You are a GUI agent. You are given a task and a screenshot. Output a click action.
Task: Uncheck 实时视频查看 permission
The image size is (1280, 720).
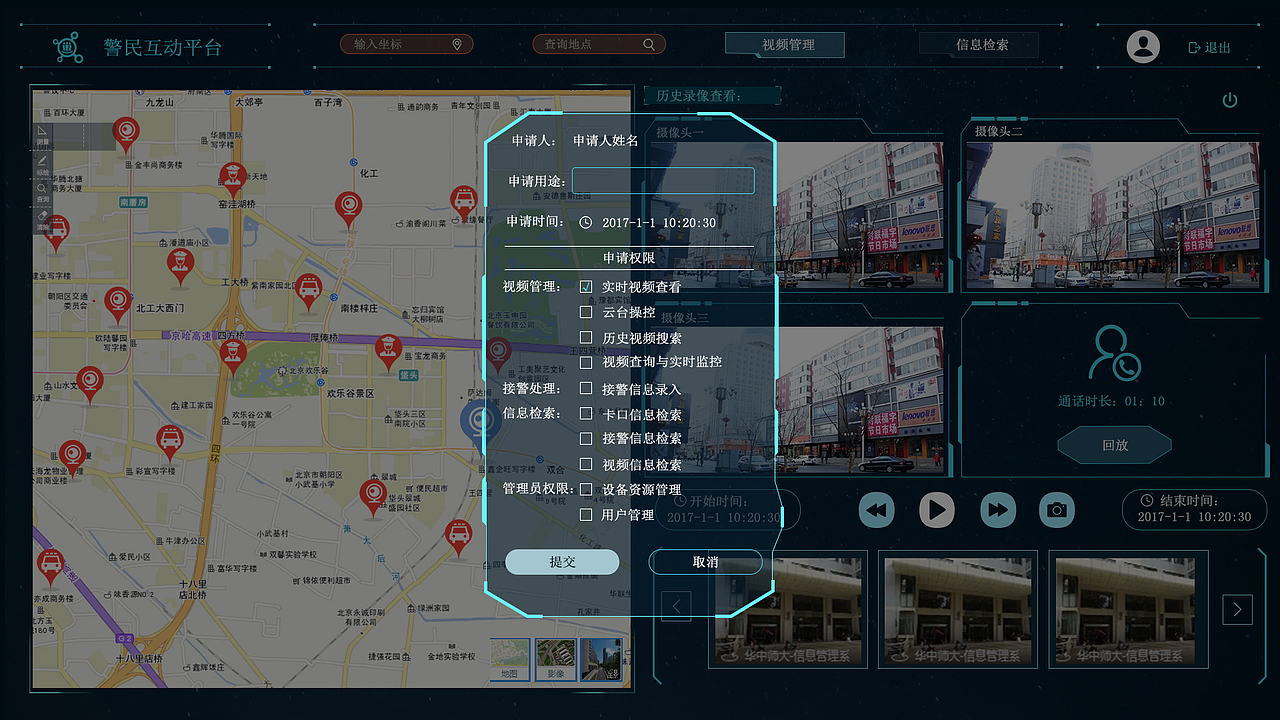click(586, 287)
